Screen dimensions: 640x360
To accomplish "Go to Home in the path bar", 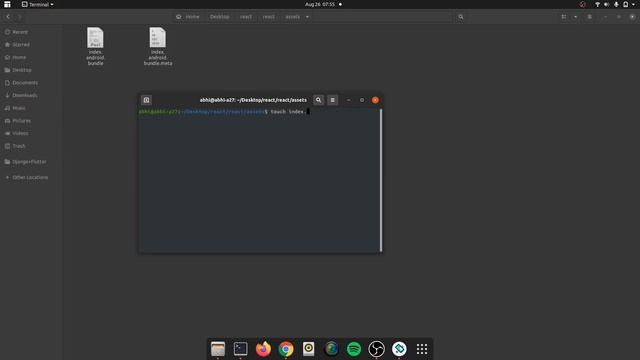I will pos(188,17).
